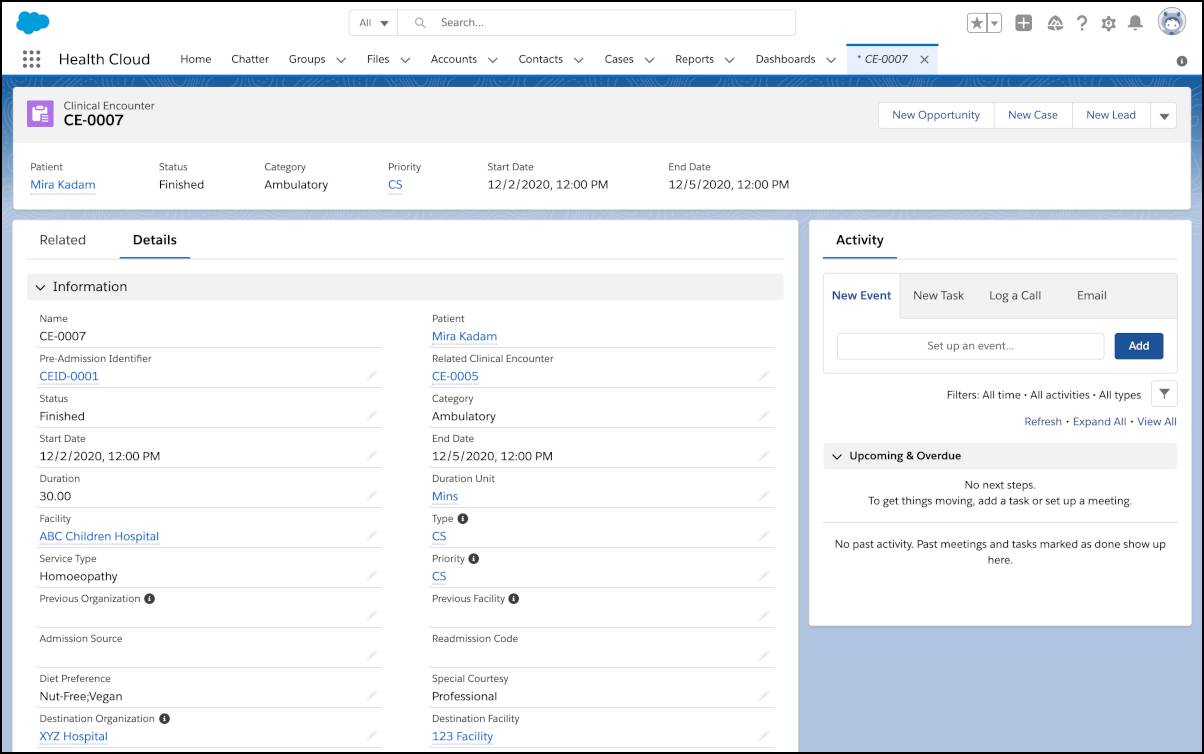Screen dimensions: 1204x754
Task: Open the XYZ Hospital link
Action: 73,736
